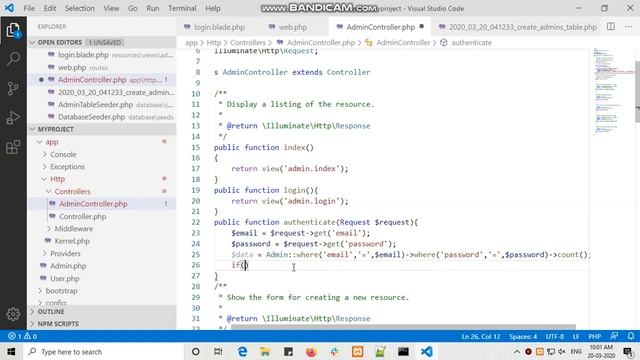Launch Microsoft Edge from taskbar
The image size is (640, 360).
tap(242, 351)
